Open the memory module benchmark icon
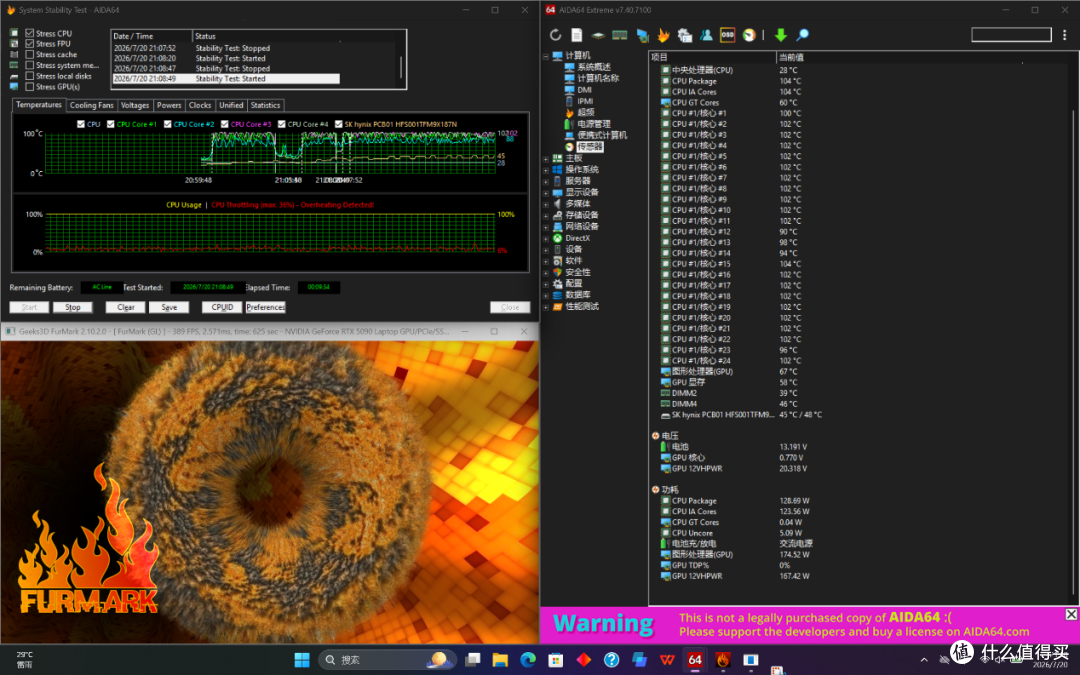 (620, 35)
